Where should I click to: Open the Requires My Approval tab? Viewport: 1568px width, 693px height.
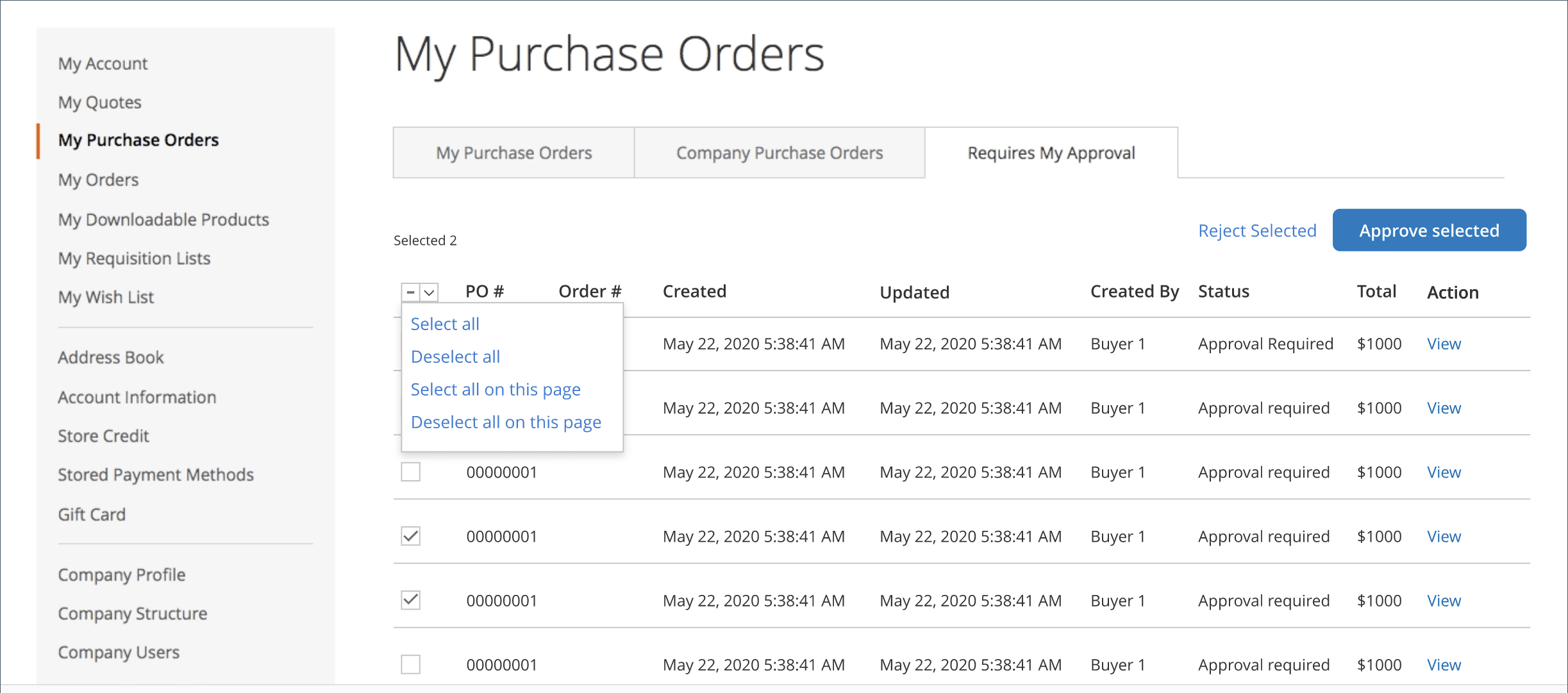tap(1051, 153)
